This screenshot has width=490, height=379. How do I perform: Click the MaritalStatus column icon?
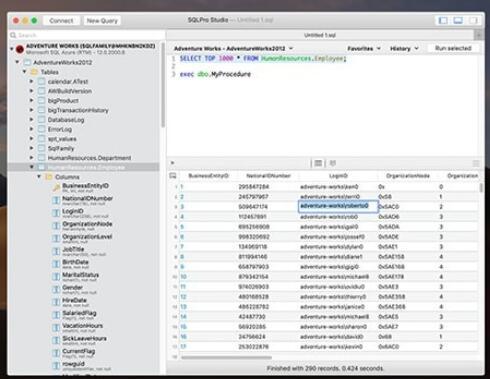[56, 276]
